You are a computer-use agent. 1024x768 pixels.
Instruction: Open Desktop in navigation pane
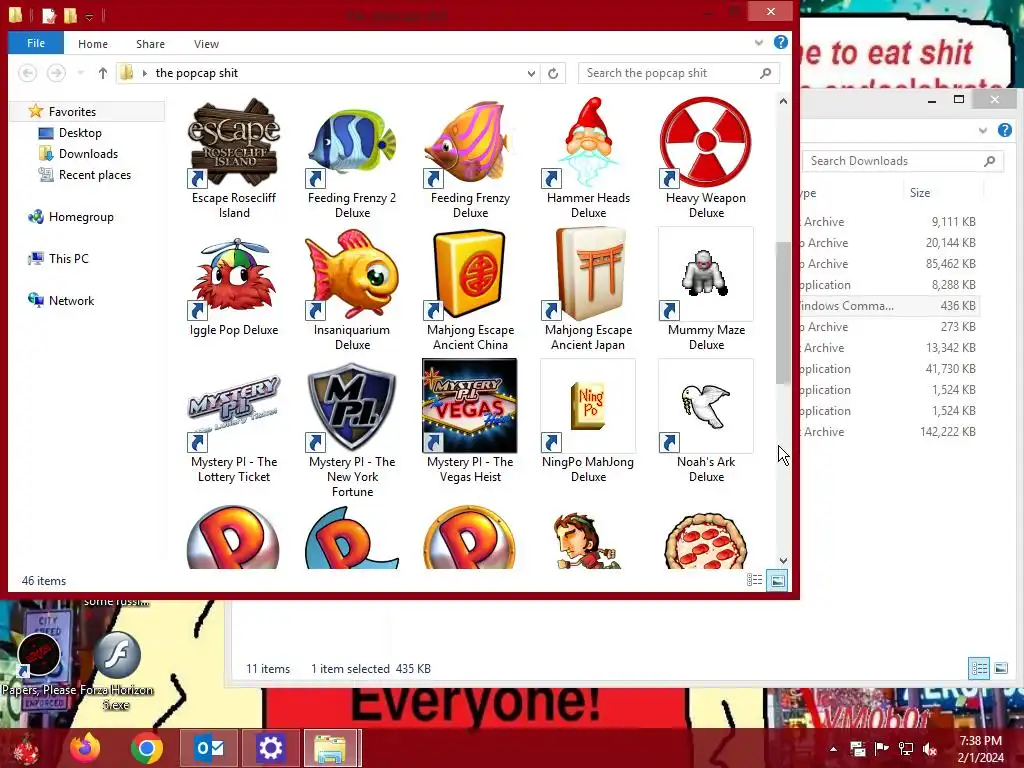pyautogui.click(x=80, y=133)
